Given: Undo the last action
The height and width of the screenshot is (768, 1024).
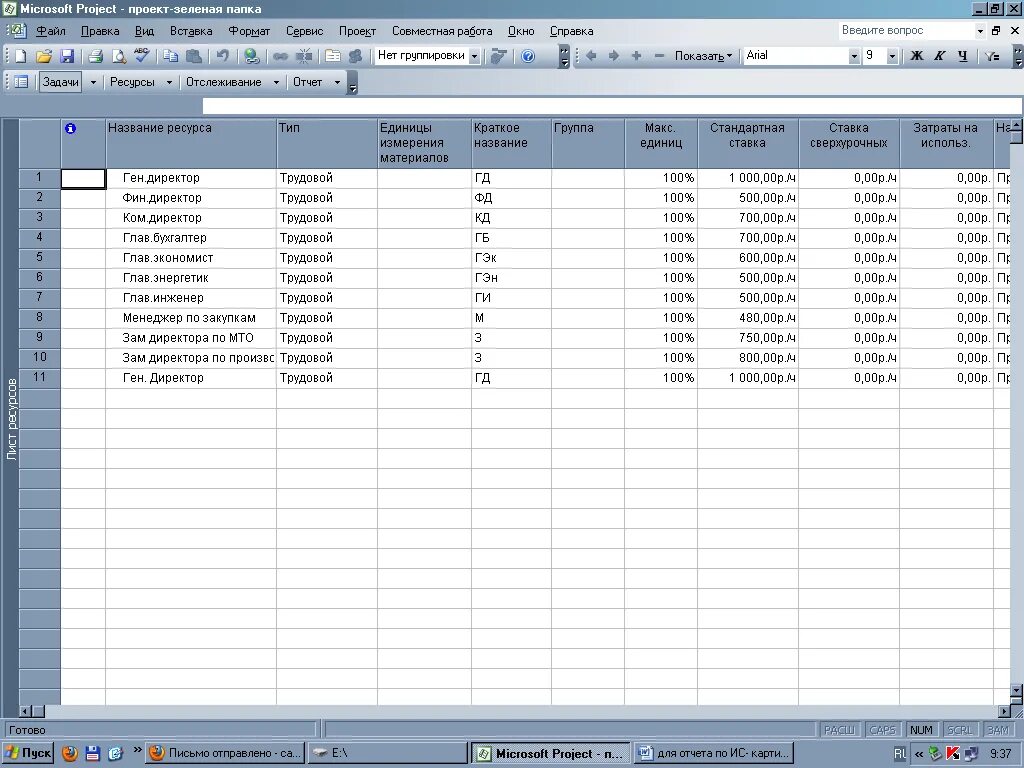Looking at the screenshot, I should (223, 56).
